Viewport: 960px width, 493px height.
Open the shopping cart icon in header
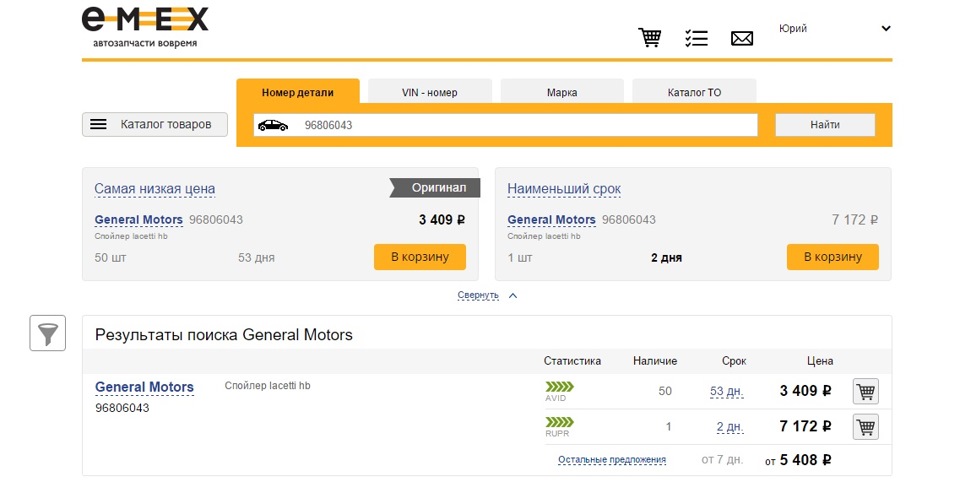point(650,38)
